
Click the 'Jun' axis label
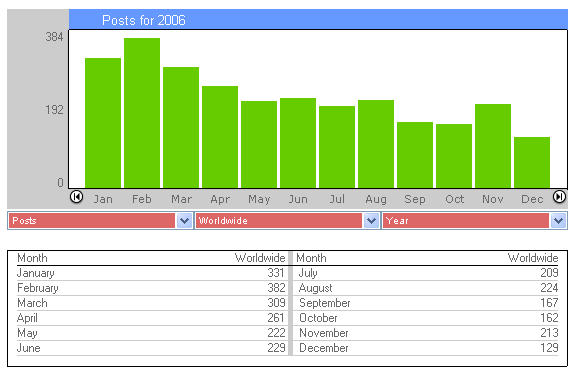298,199
